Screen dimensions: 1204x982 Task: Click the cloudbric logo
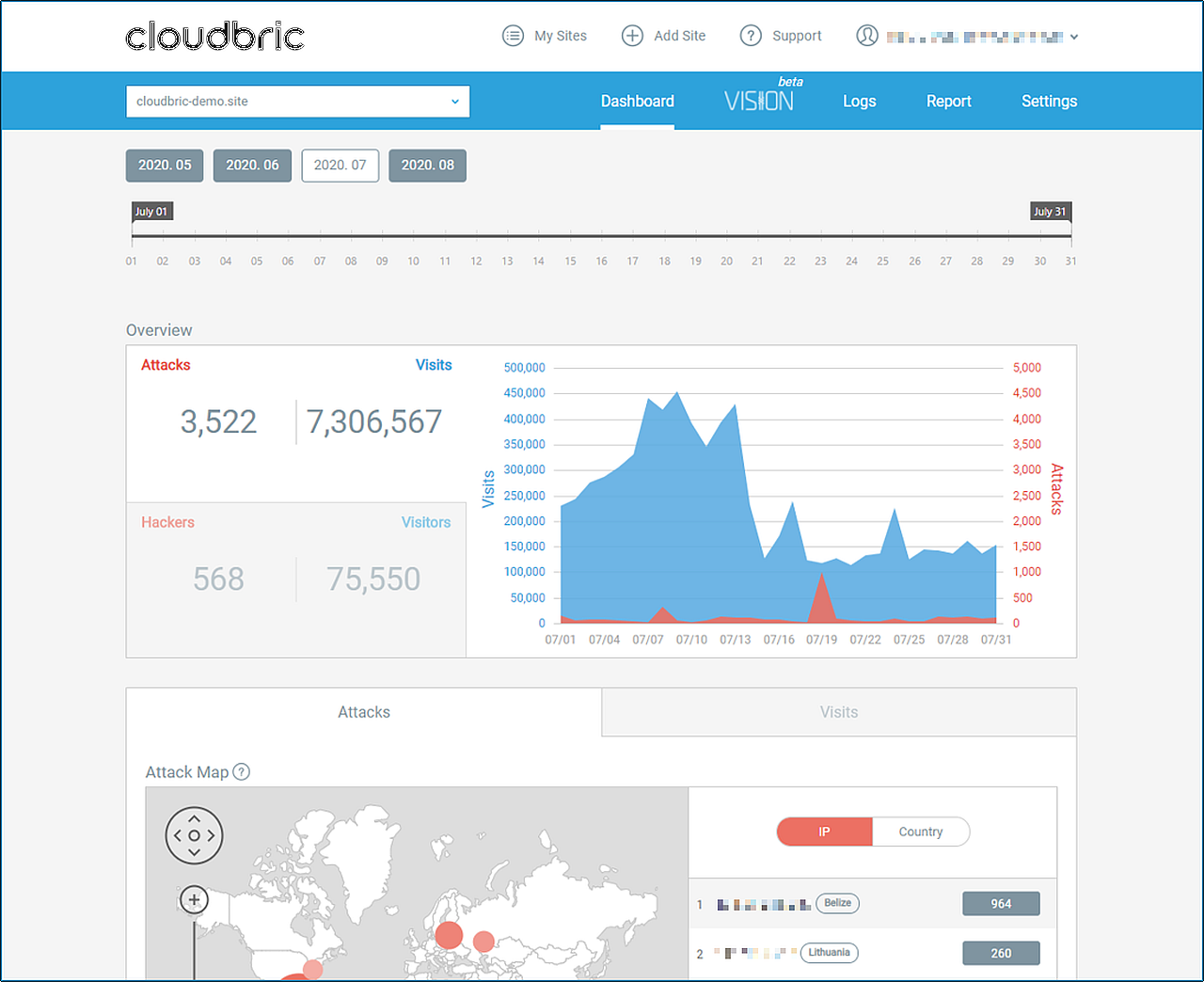click(215, 36)
